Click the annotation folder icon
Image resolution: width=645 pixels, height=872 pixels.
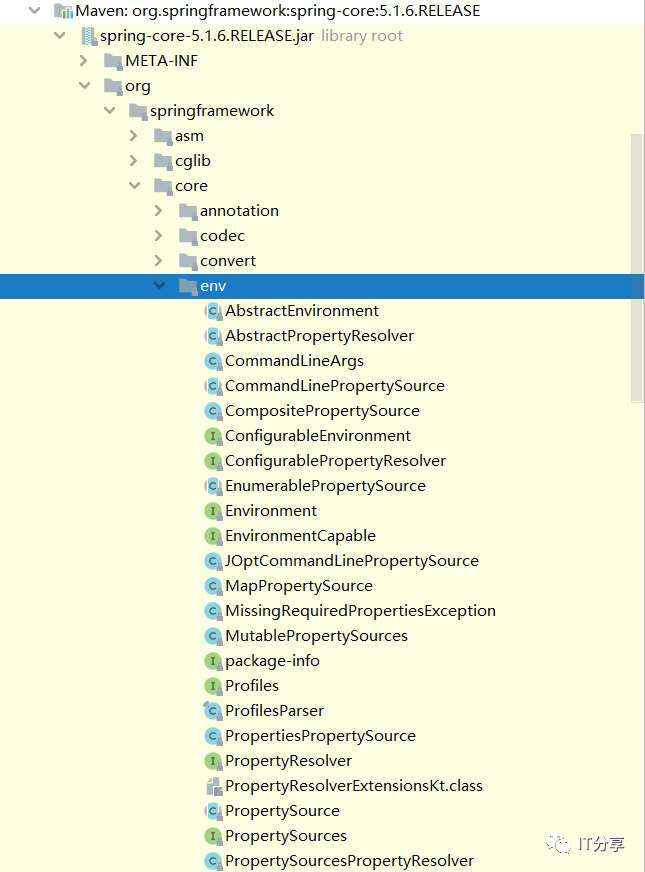tap(188, 211)
